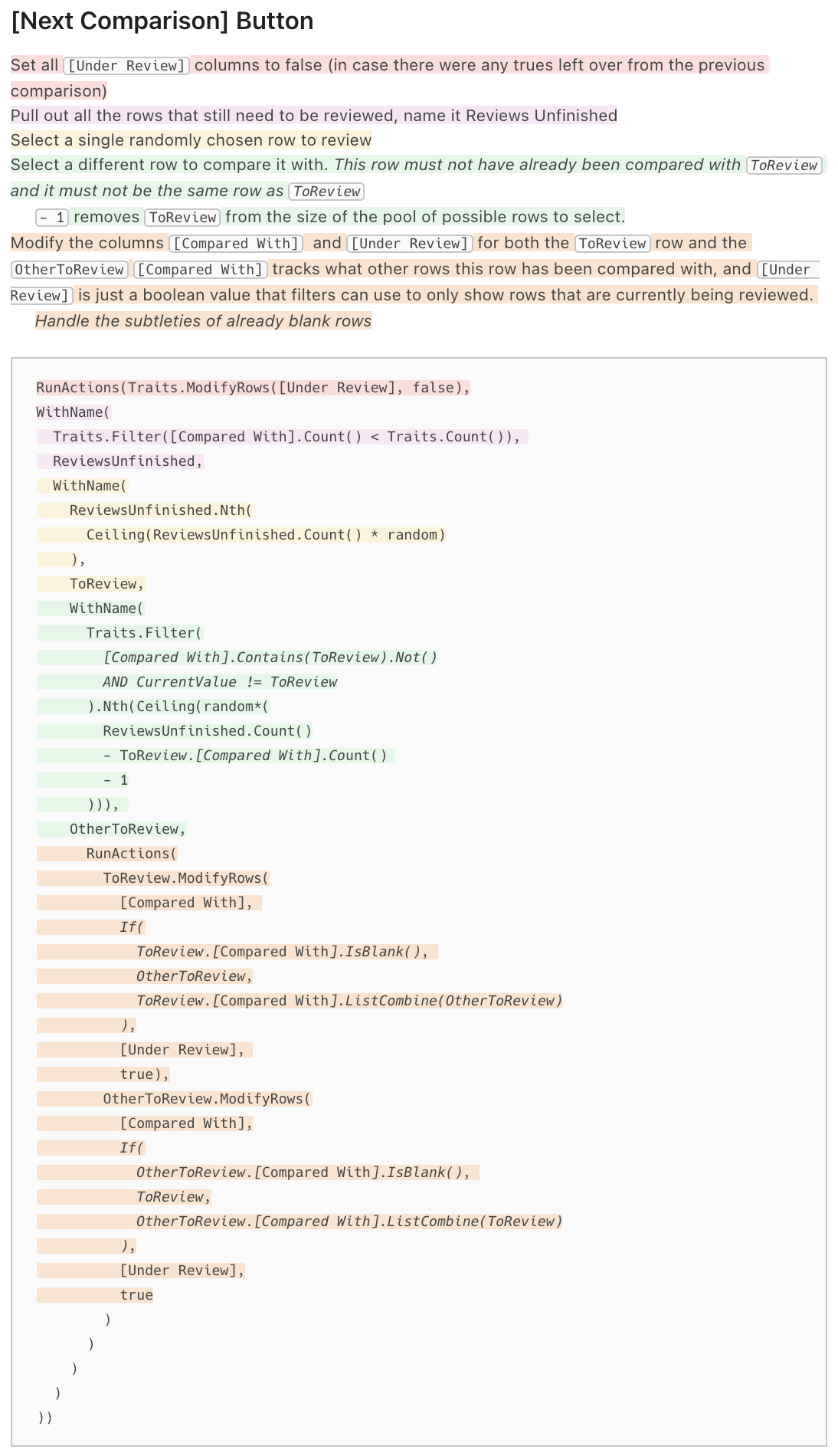
Task: Click the first code line setting [Under Review] false
Action: [253, 388]
